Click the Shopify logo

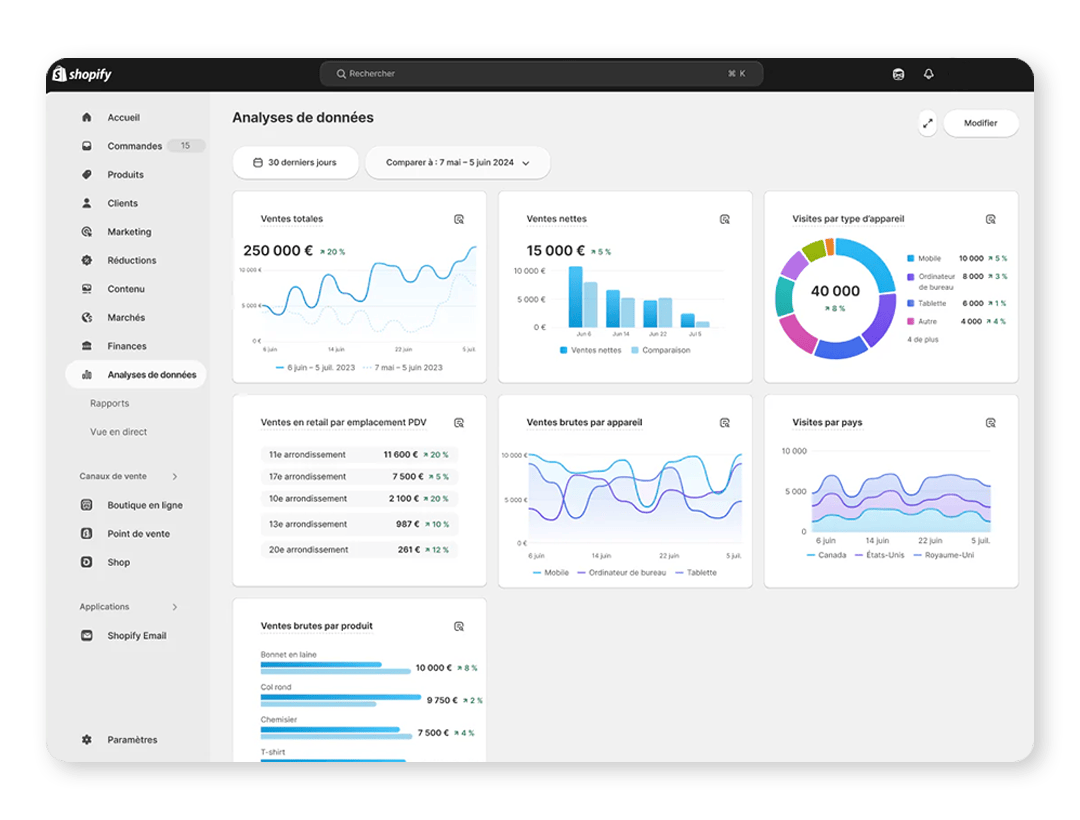point(80,73)
